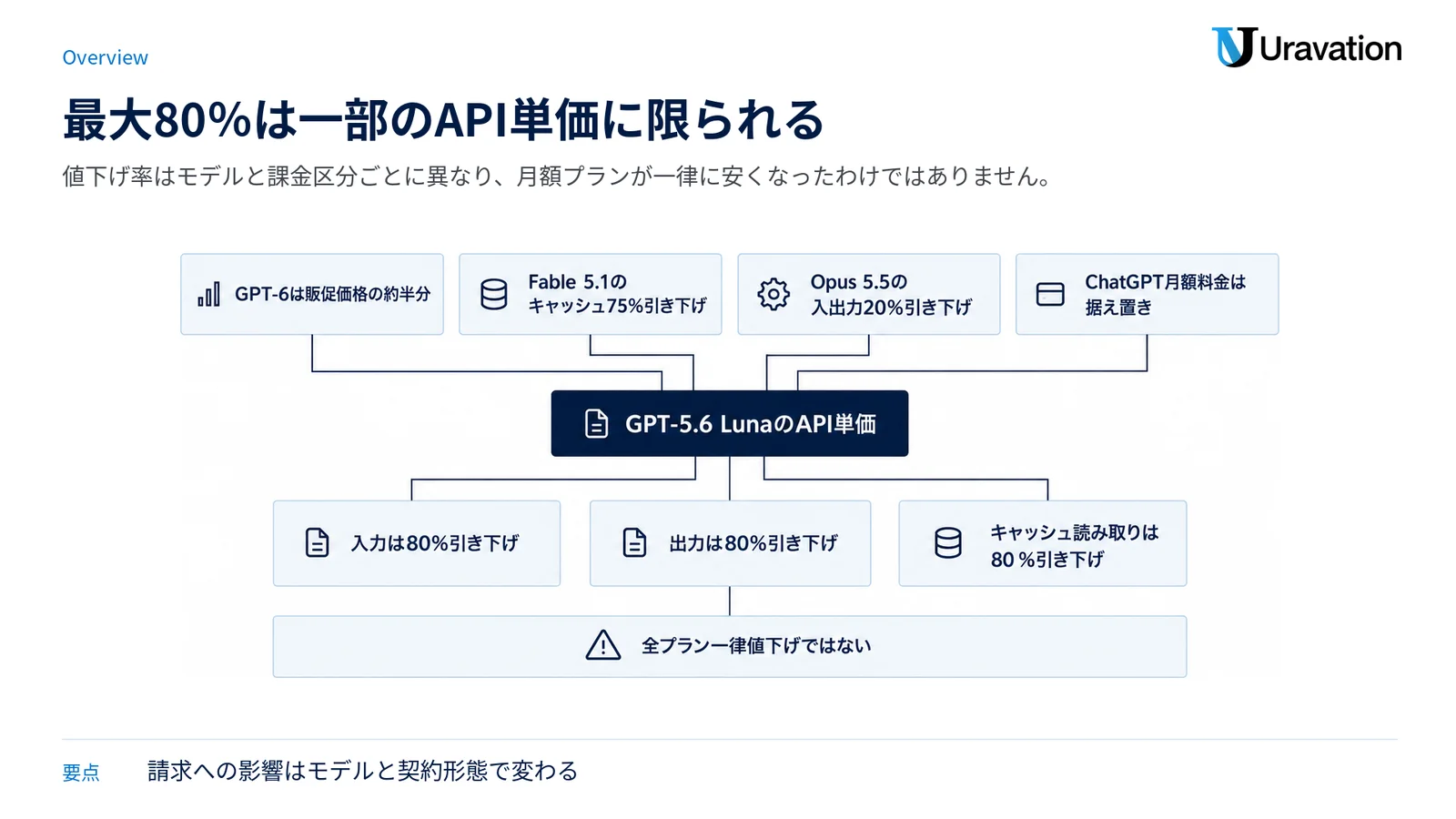Click the slide title 最大80%は一部のAPI単価に限られる
Image resolution: width=1456 pixels, height=819 pixels.
[443, 120]
